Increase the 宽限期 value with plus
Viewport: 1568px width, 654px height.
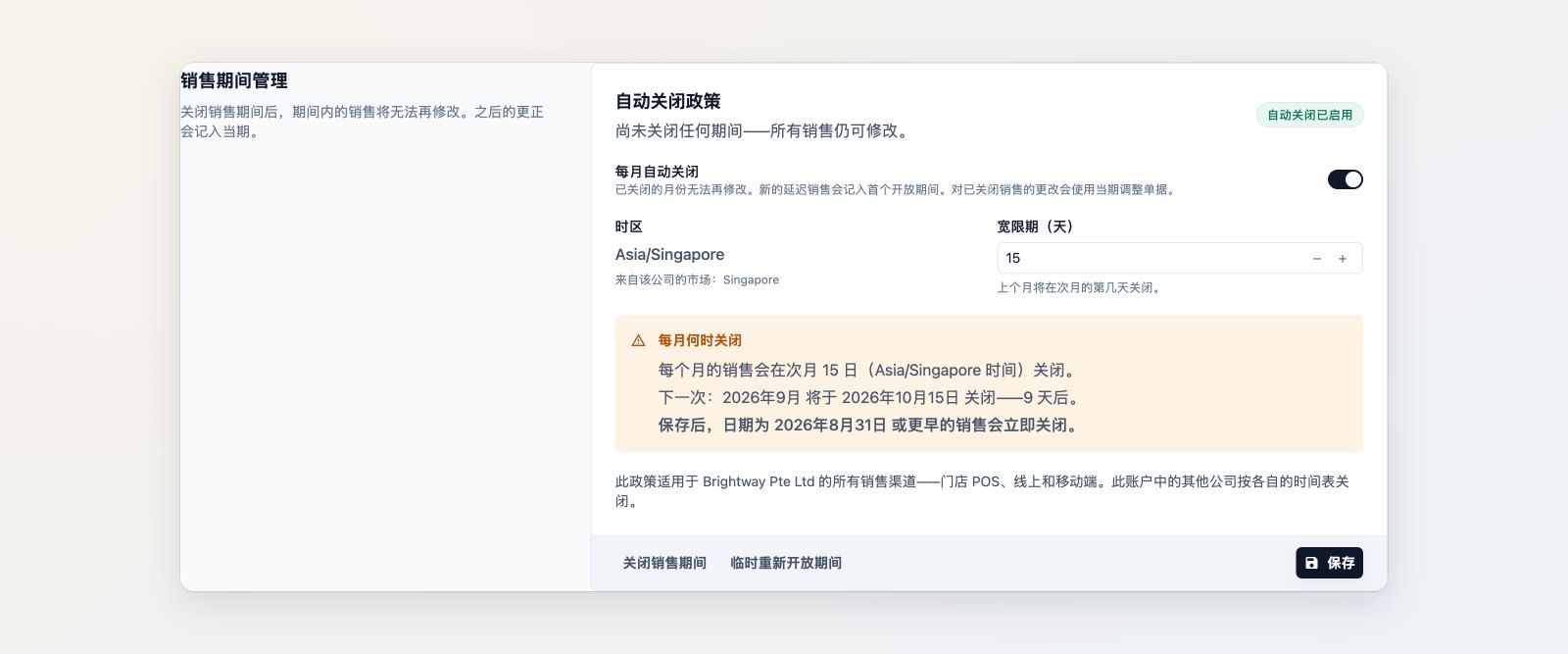[x=1343, y=259]
